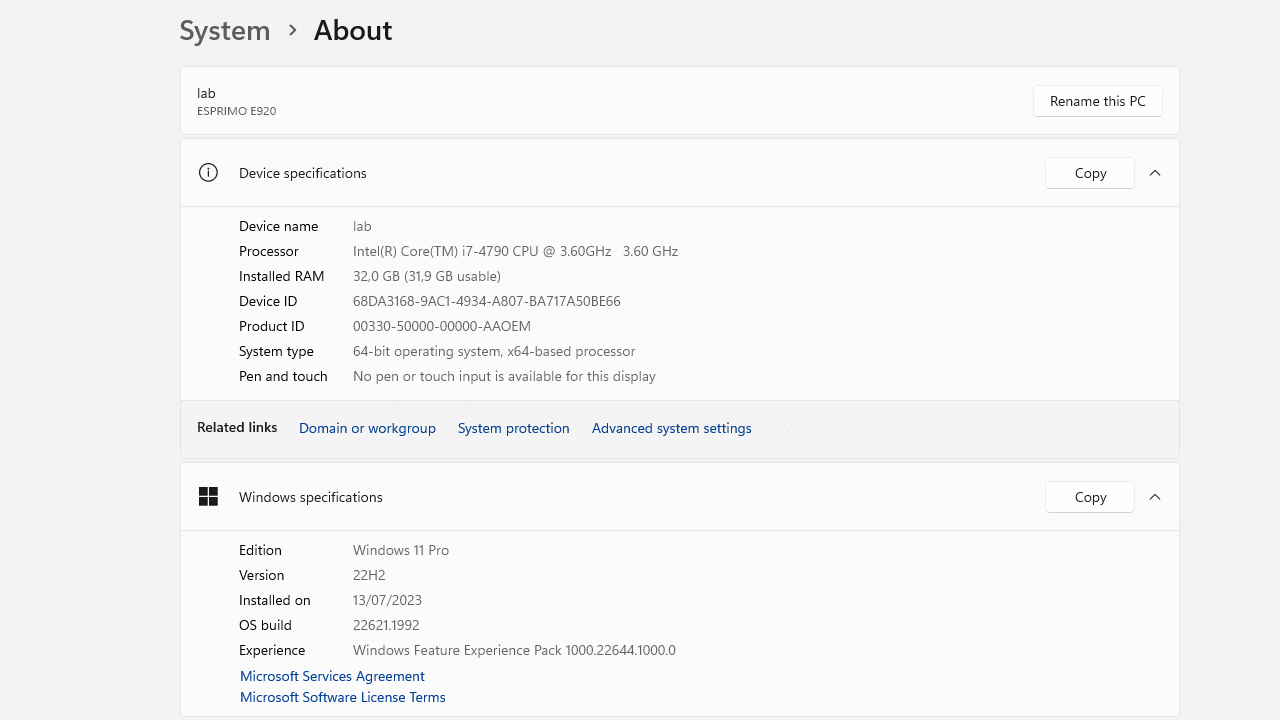1280x720 pixels.
Task: Click the breadcrumb chevron separator
Action: tap(292, 30)
